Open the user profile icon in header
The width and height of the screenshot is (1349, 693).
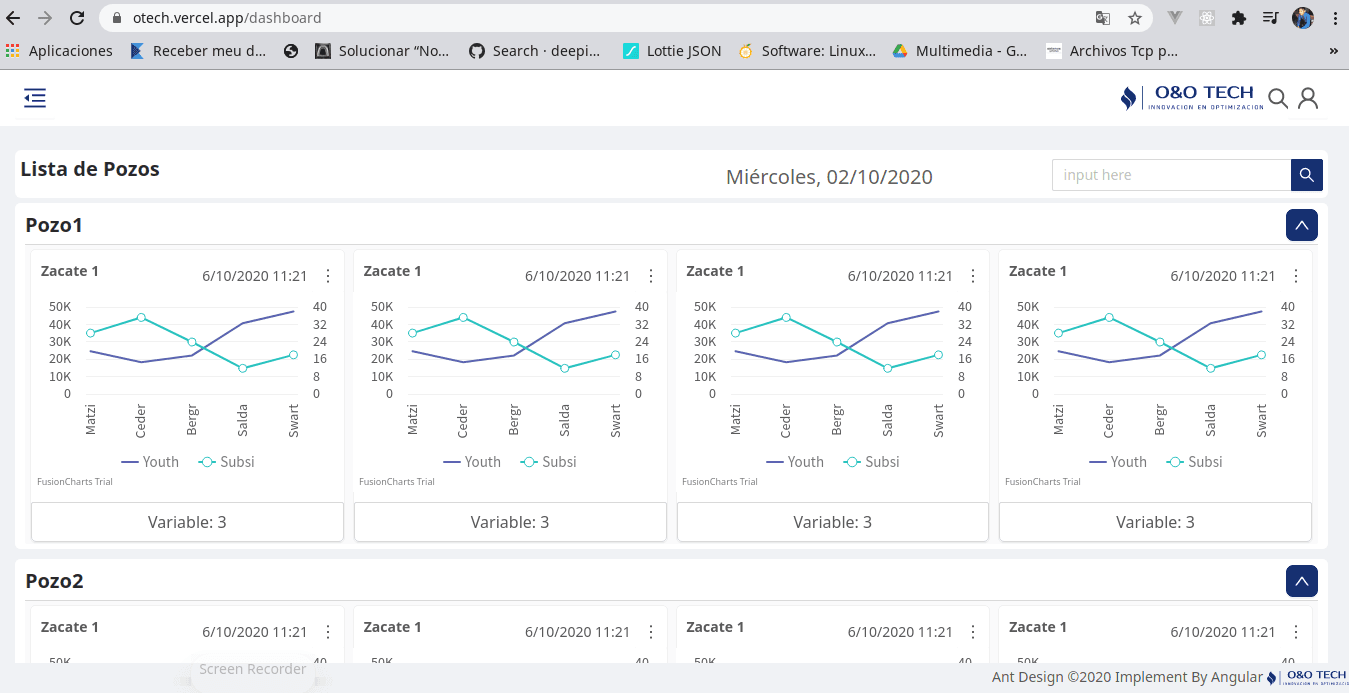click(1308, 98)
